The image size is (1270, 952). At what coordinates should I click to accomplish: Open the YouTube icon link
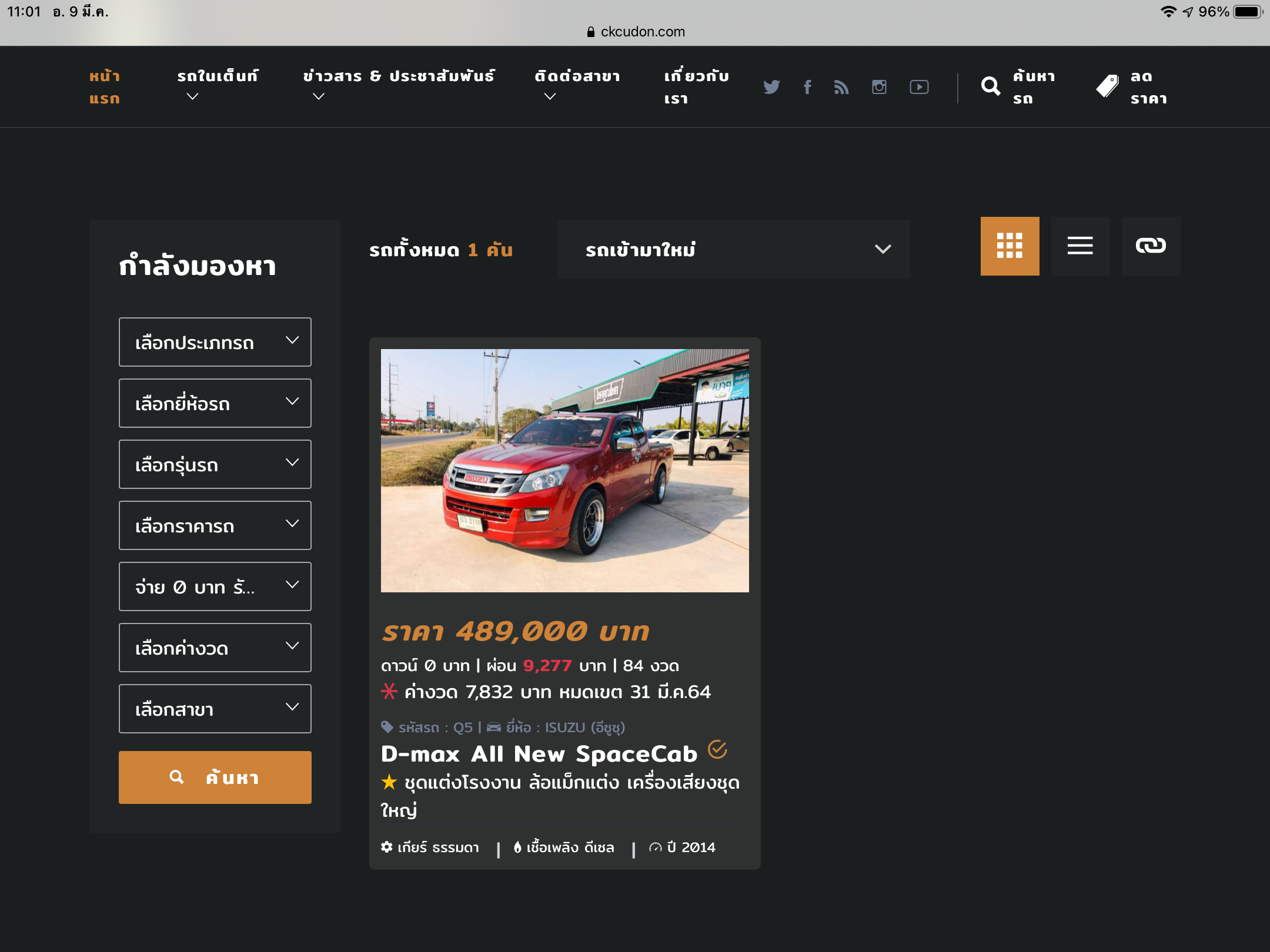[919, 87]
